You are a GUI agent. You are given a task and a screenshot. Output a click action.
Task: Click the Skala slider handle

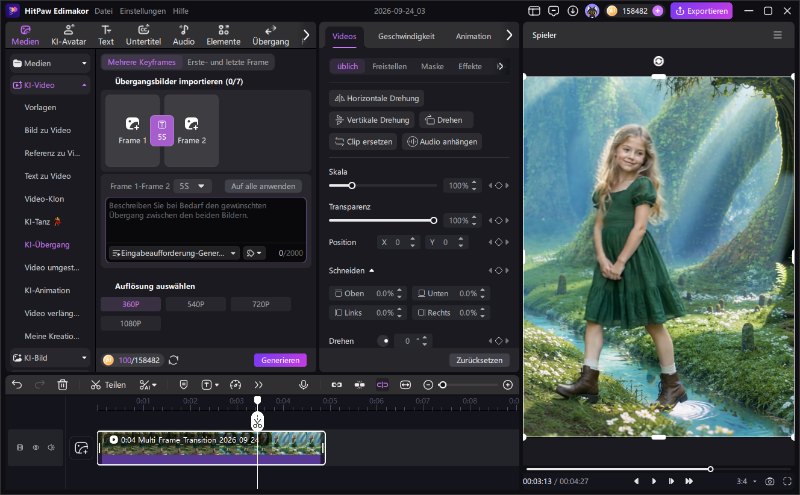click(352, 186)
